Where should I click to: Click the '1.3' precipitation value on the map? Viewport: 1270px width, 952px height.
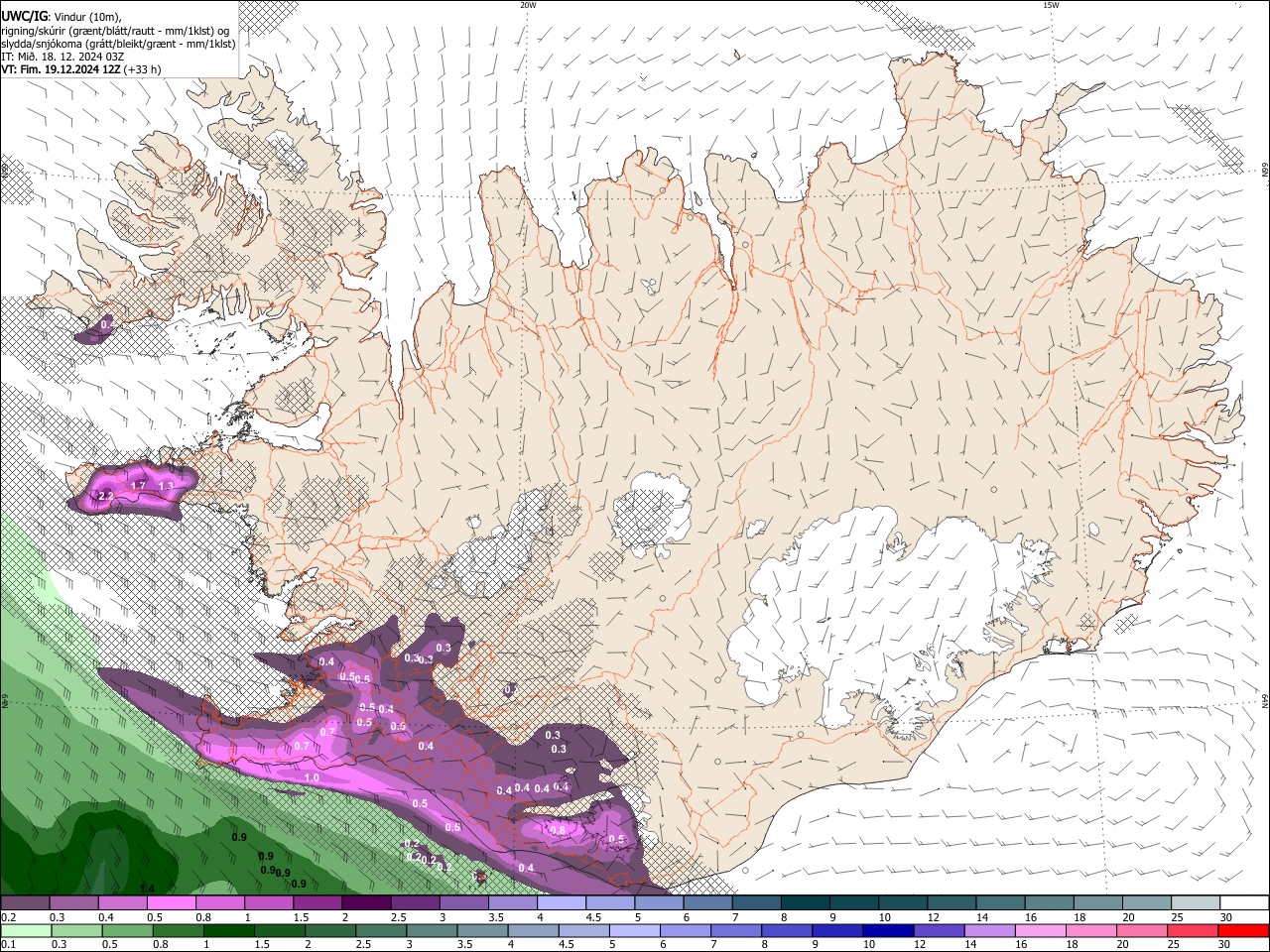point(166,486)
